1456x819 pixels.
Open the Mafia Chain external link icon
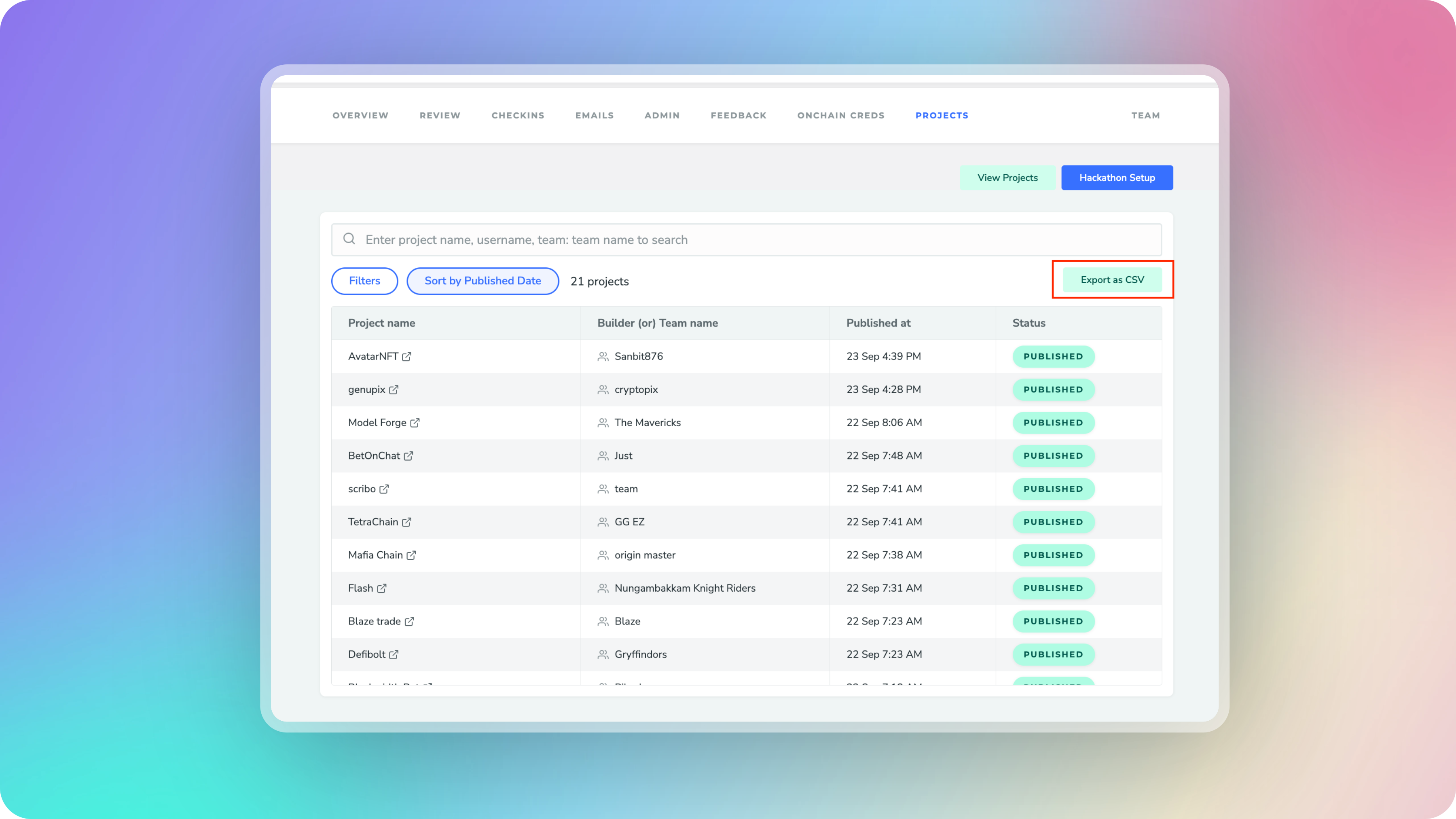411,555
